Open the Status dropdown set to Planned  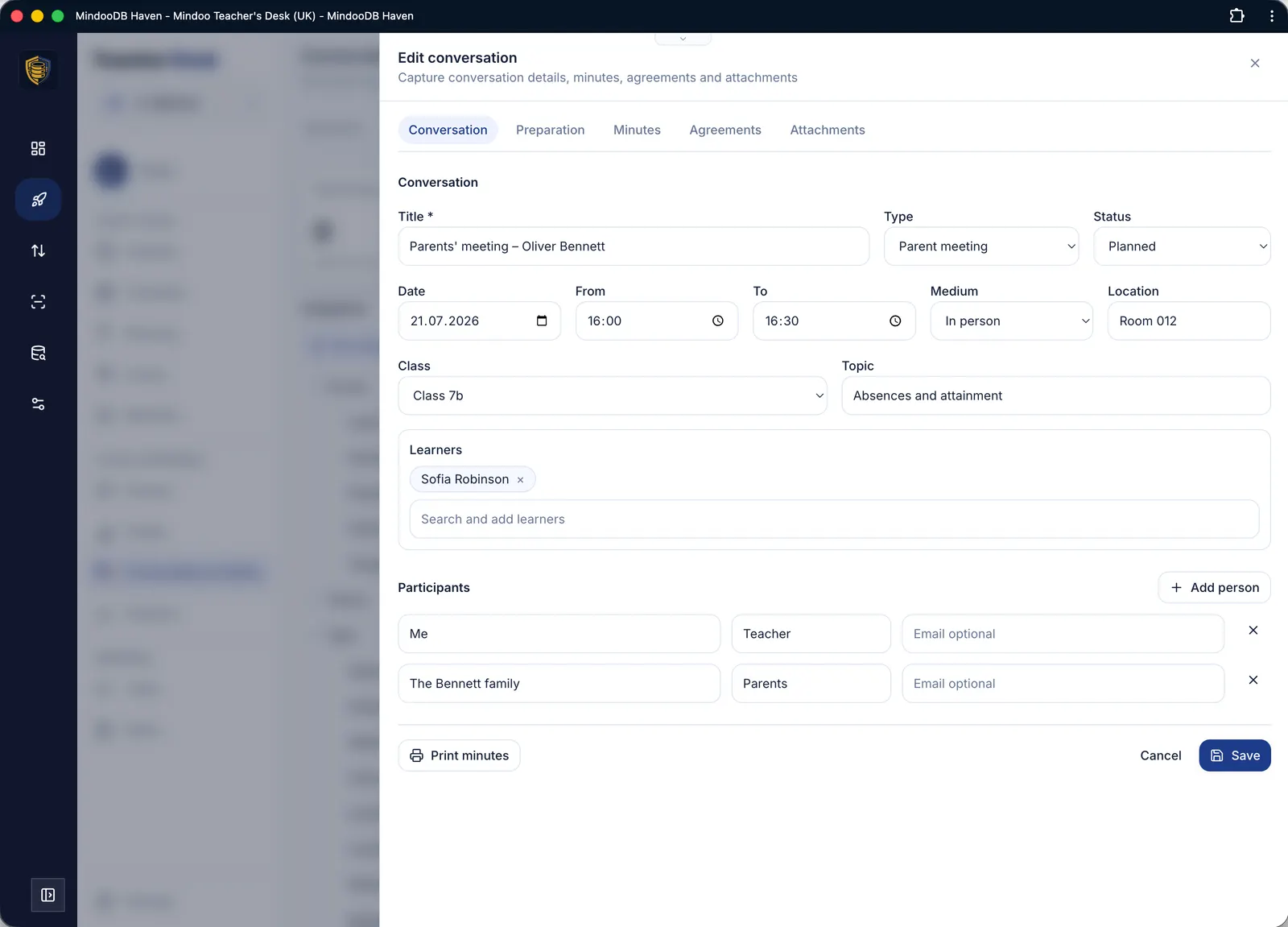pos(1182,246)
